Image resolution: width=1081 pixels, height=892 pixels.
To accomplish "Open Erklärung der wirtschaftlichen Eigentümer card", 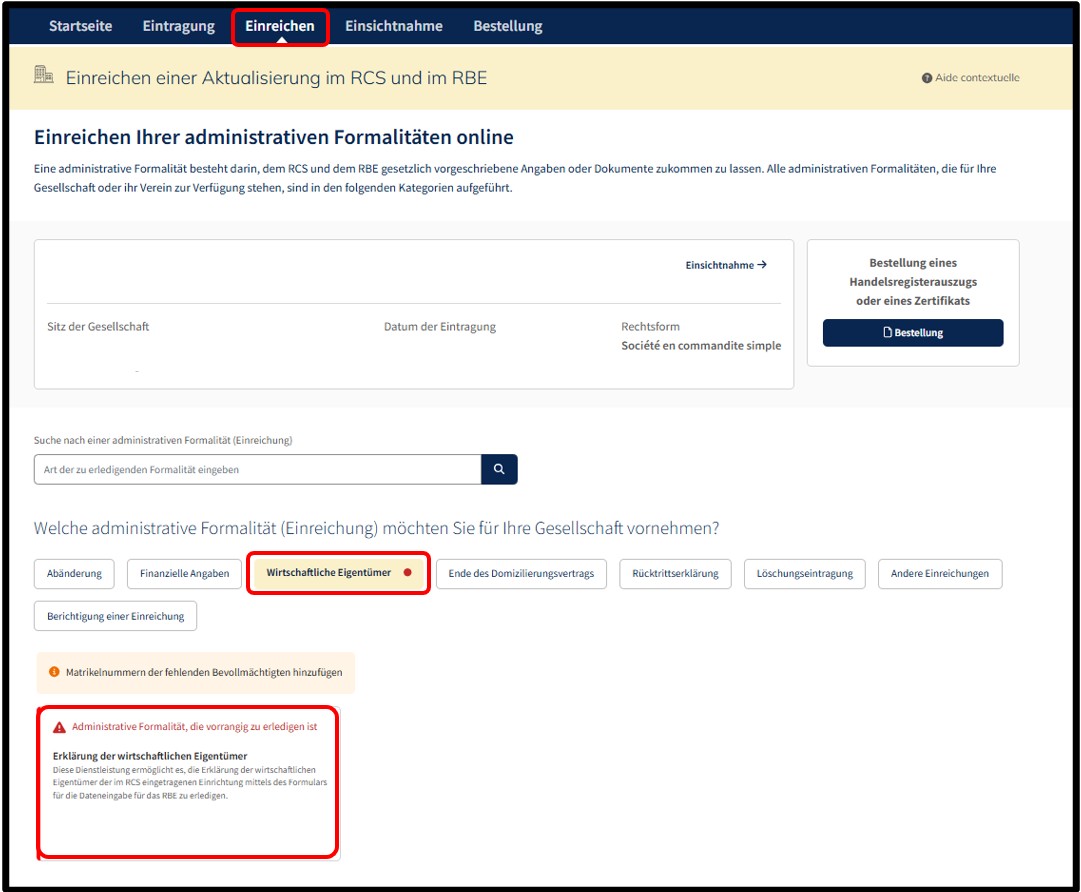I will [188, 783].
